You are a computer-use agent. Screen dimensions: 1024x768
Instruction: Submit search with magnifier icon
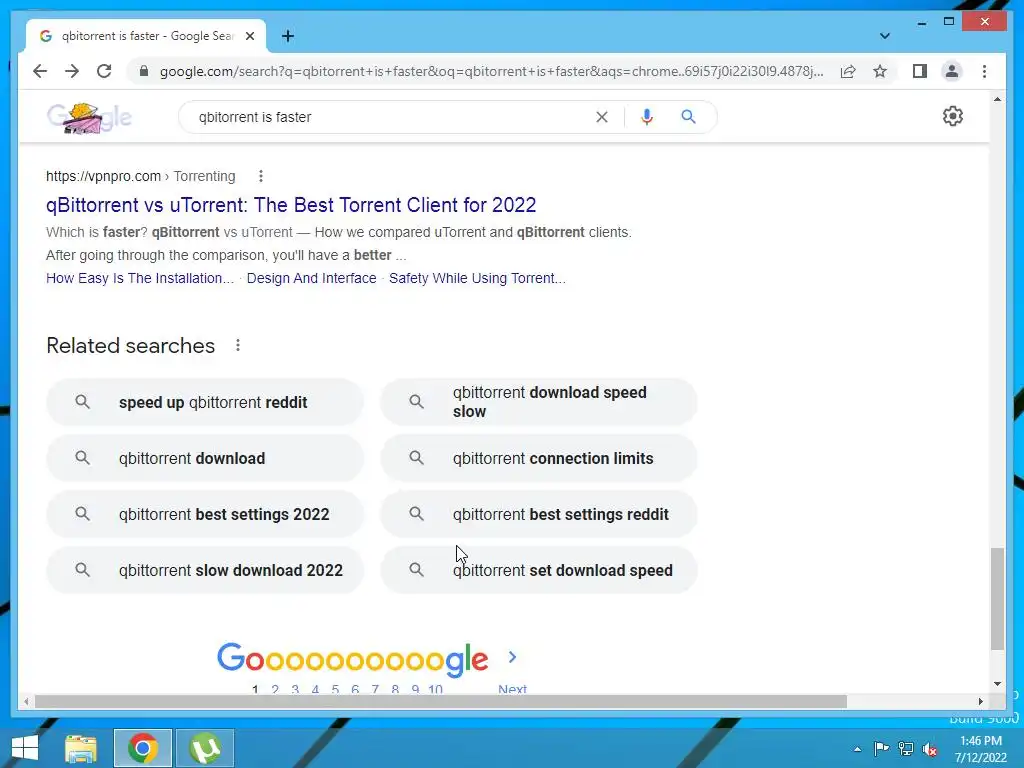tap(688, 117)
